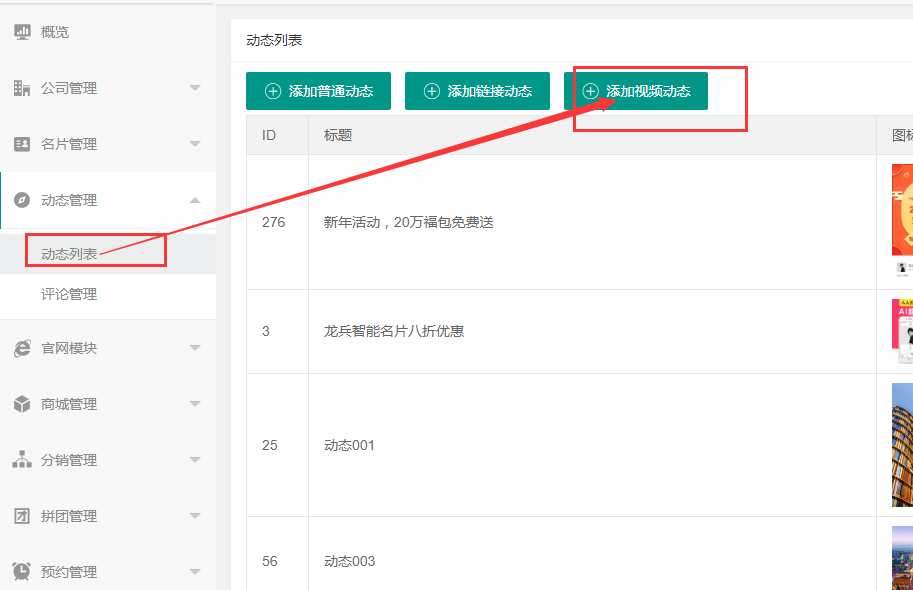Open the 动态列表 submenu item
This screenshot has height=590, width=913.
69,254
